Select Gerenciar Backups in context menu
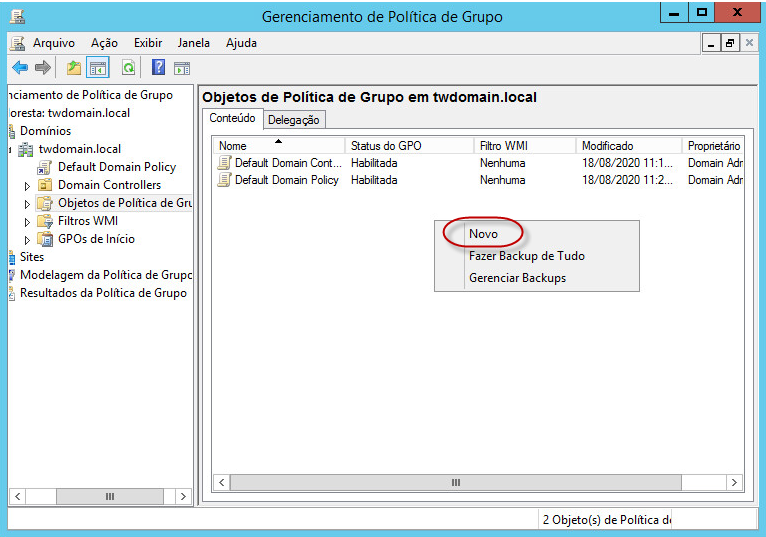 (517, 278)
